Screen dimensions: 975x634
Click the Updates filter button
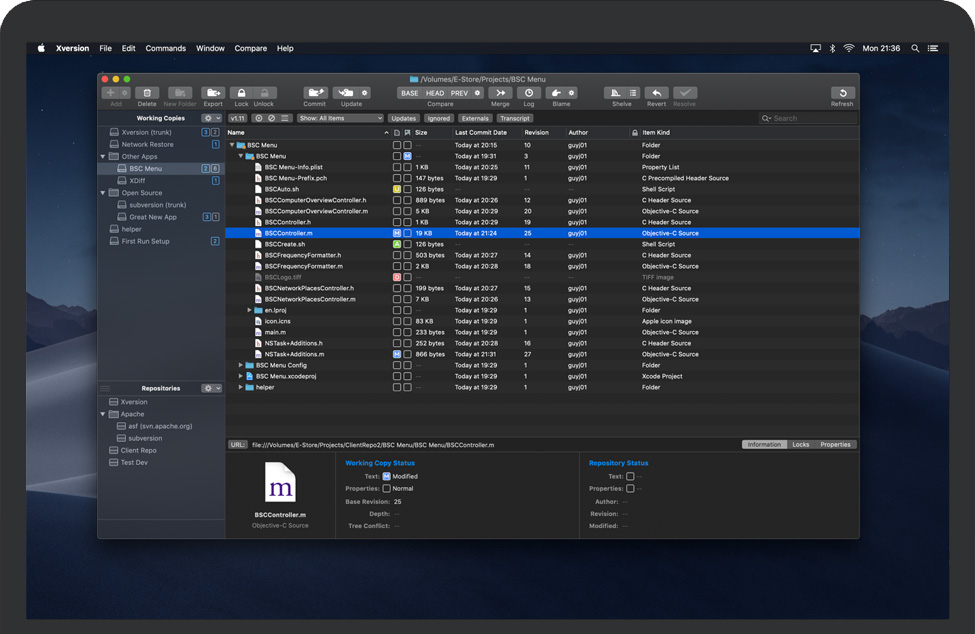click(x=403, y=118)
